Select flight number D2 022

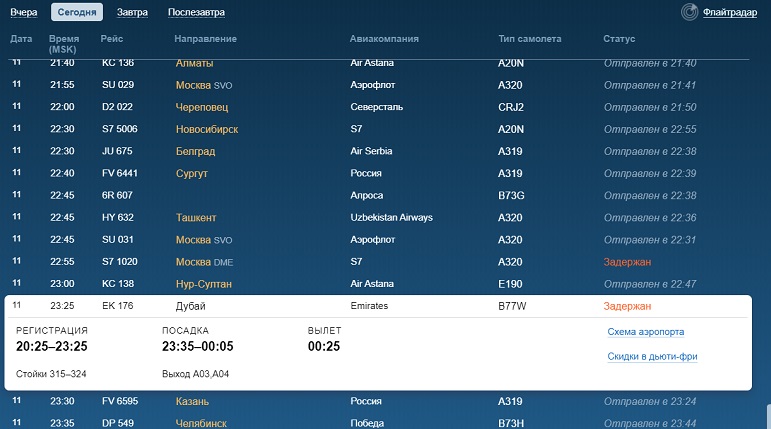tap(117, 107)
